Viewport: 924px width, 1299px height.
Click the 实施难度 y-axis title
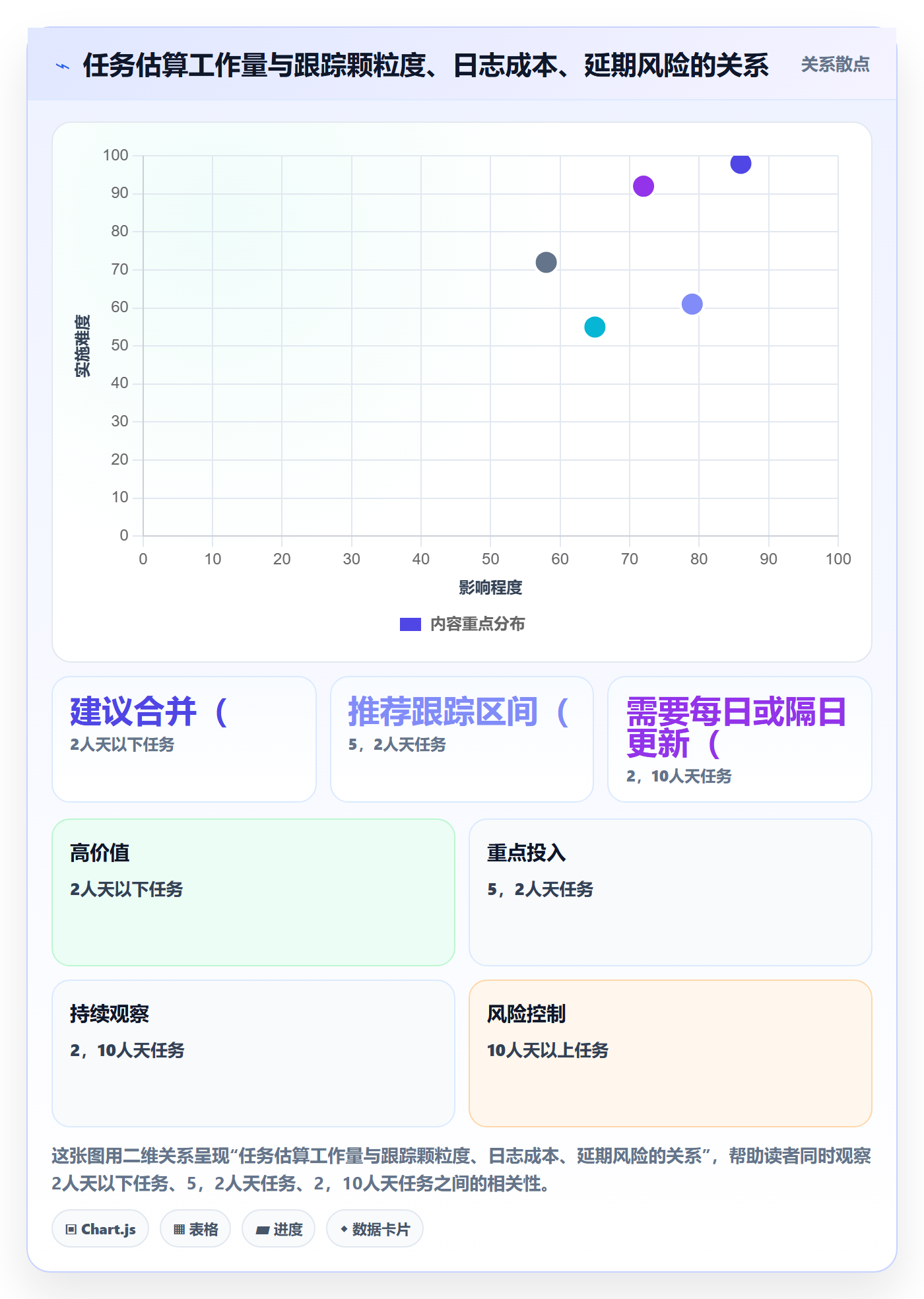[x=82, y=346]
